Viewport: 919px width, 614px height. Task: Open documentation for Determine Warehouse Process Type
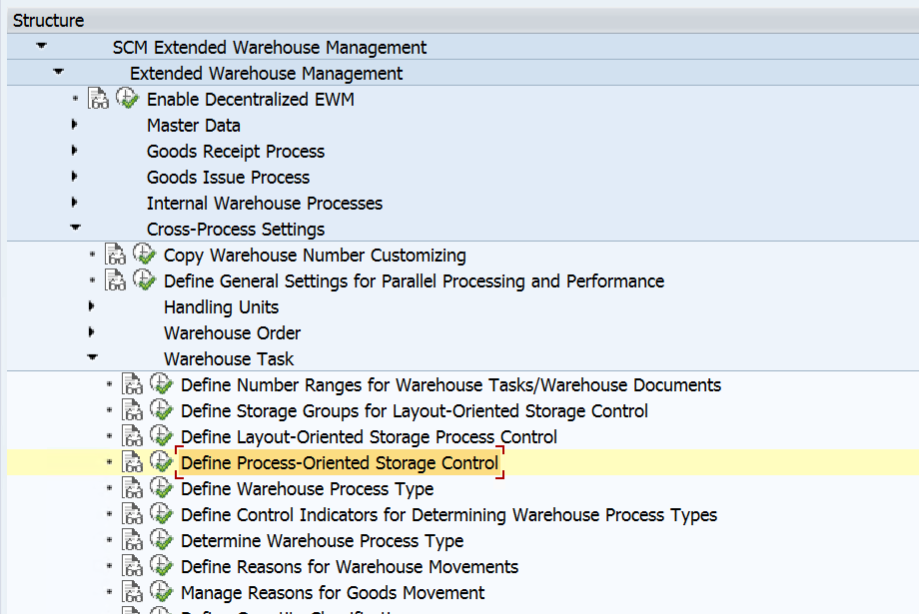131,540
